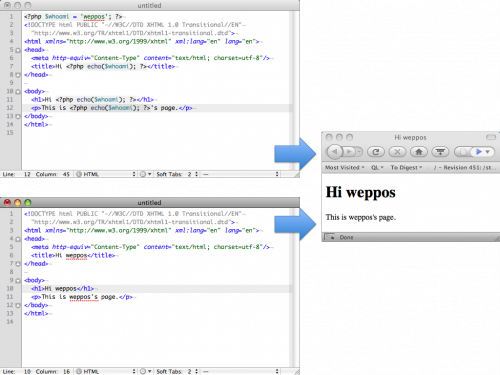Click the $whoami = 'weppos' PHP line
The height and width of the screenshot is (375, 500).
pyautogui.click(x=73, y=17)
